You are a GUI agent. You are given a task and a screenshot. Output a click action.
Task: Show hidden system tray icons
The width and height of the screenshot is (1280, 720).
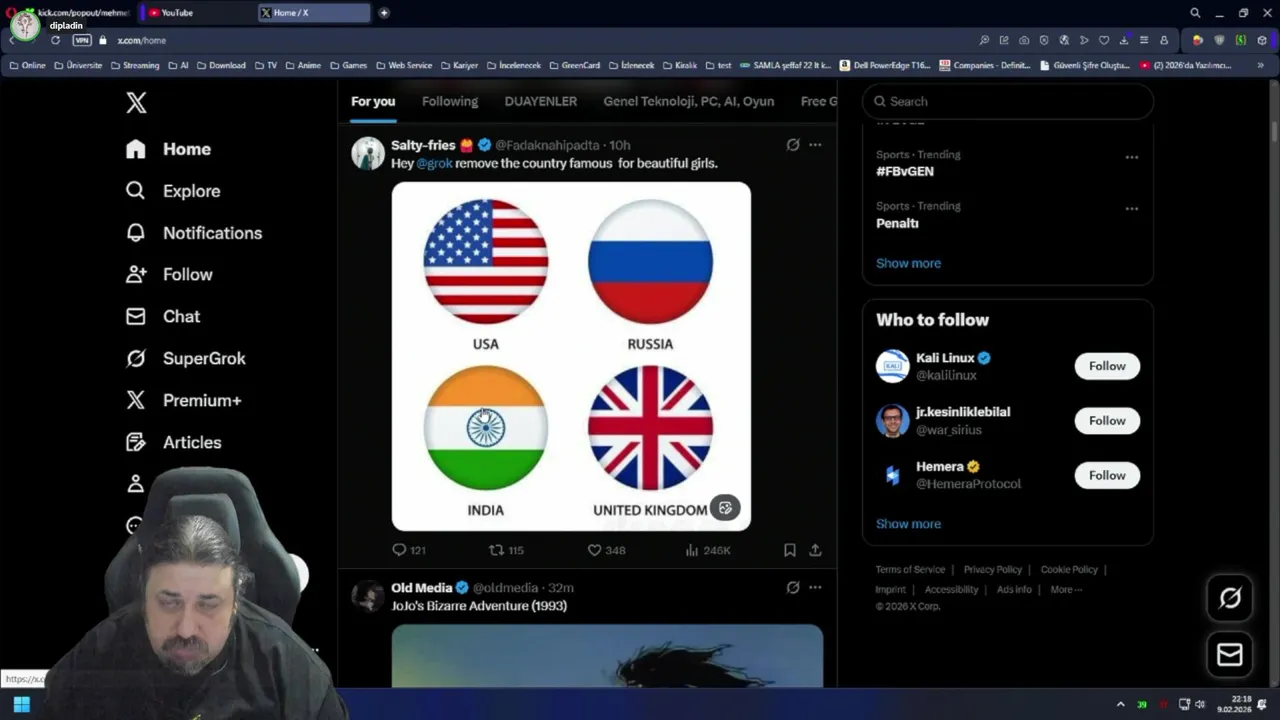coord(1120,705)
